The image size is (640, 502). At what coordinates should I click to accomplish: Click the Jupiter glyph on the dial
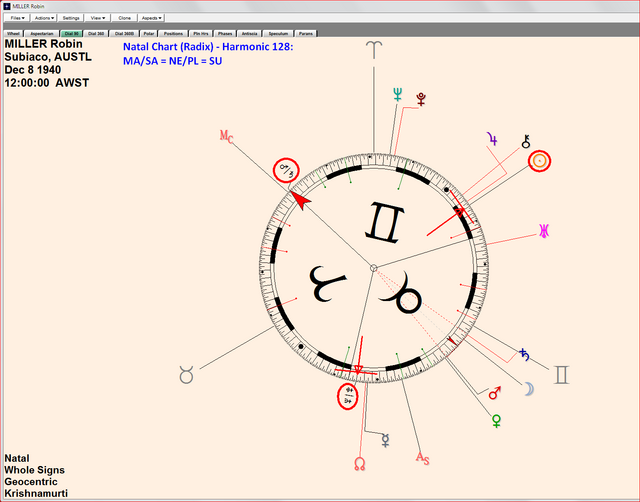[492, 139]
